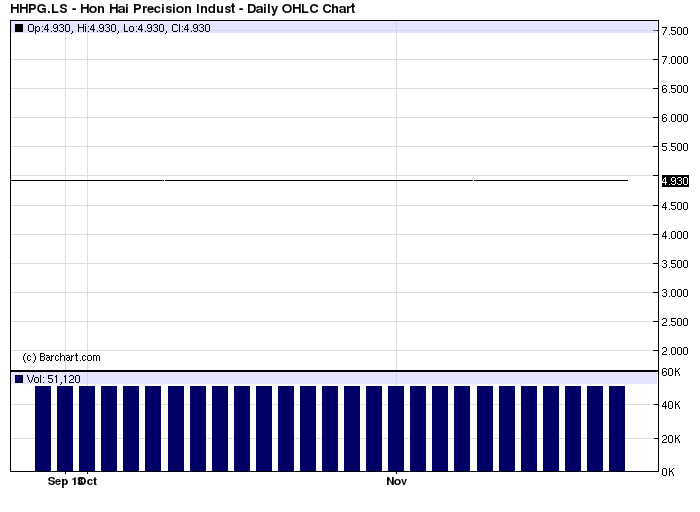
Task: Click the 6.000 price axis label
Action: coord(675,118)
